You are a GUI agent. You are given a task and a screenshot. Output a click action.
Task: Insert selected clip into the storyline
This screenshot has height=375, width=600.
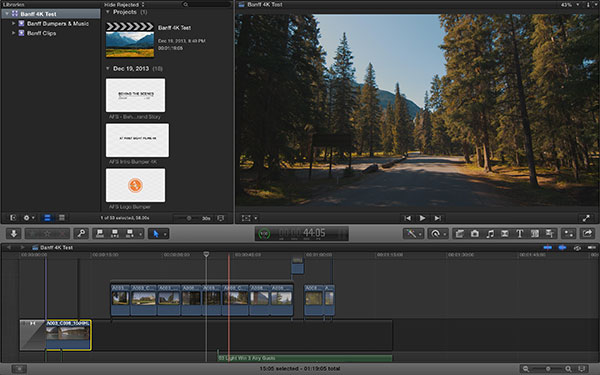coord(115,233)
